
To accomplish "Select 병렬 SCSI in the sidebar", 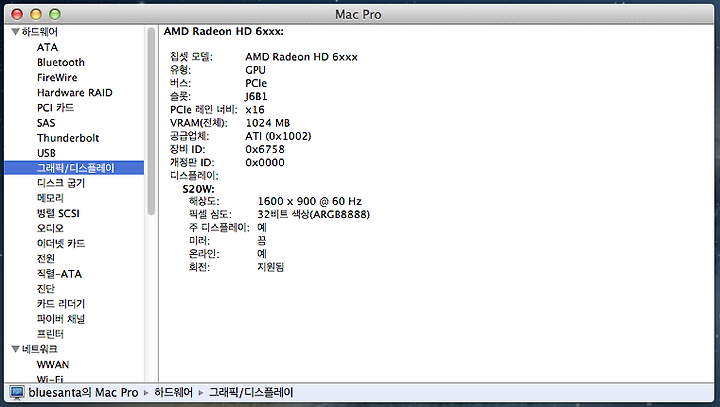I will point(58,213).
